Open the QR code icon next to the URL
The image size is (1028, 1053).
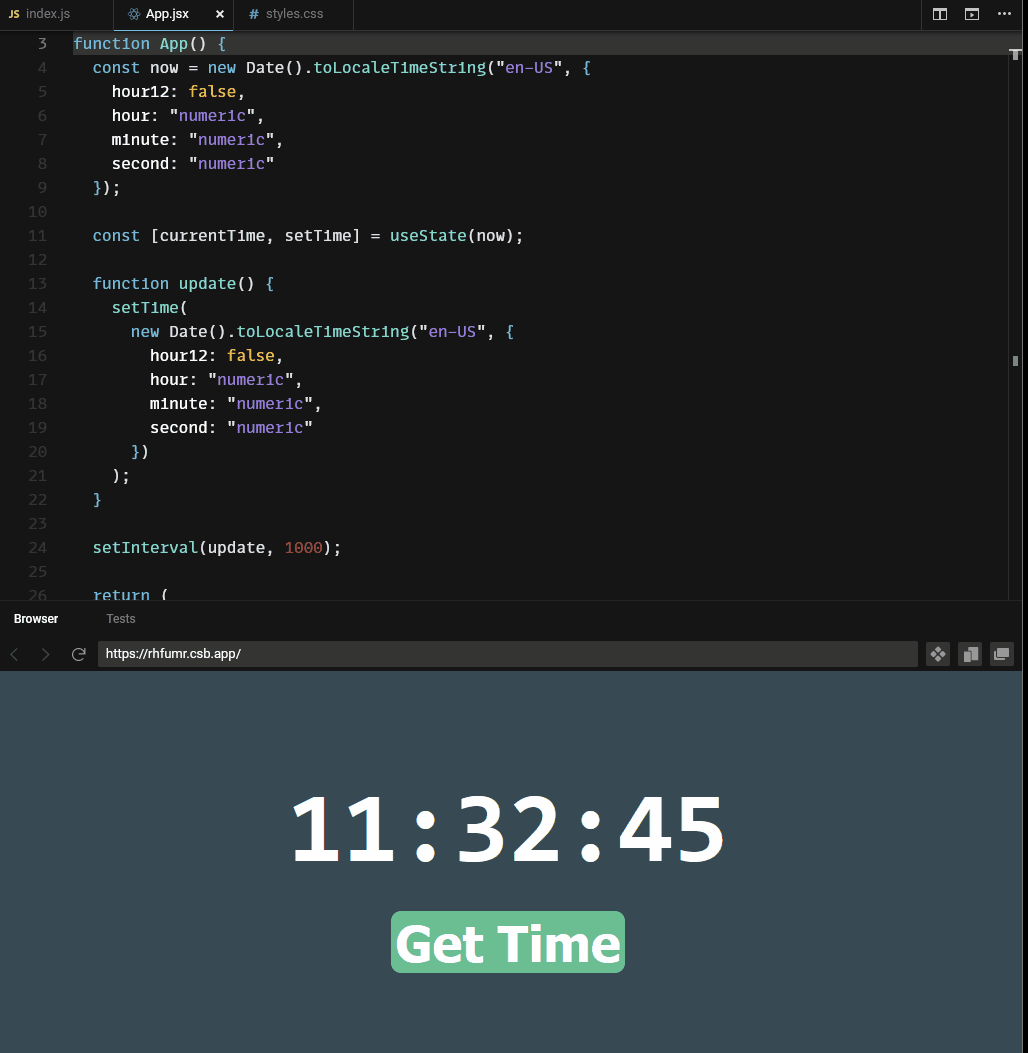937,654
